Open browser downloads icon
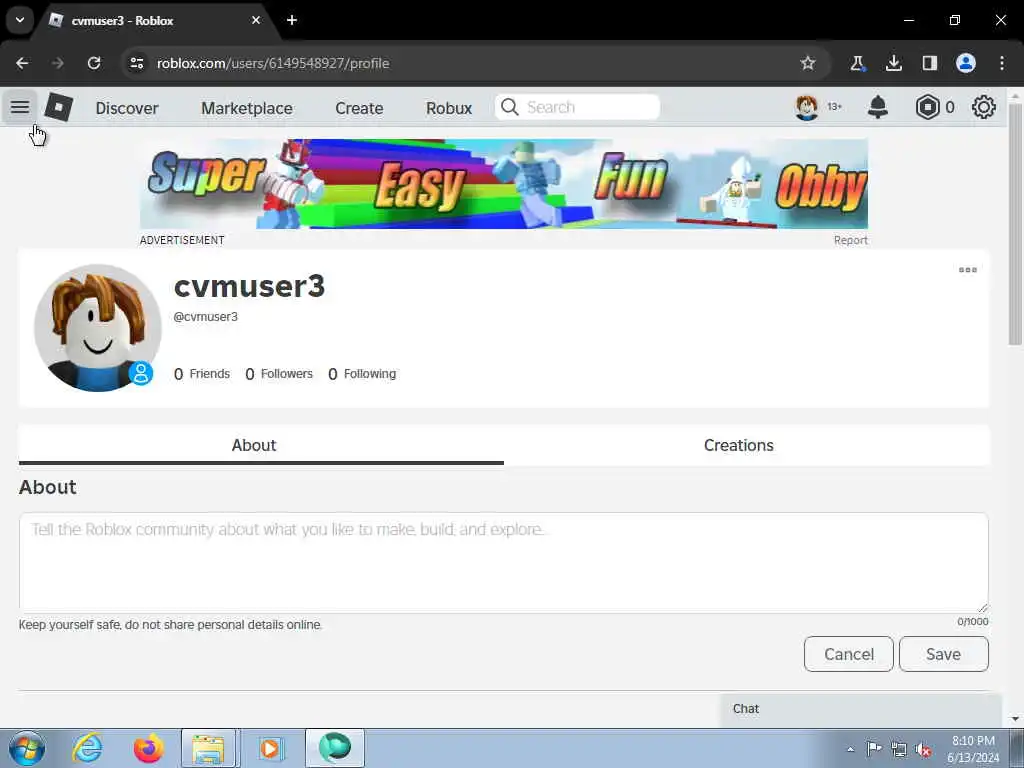 [x=893, y=63]
